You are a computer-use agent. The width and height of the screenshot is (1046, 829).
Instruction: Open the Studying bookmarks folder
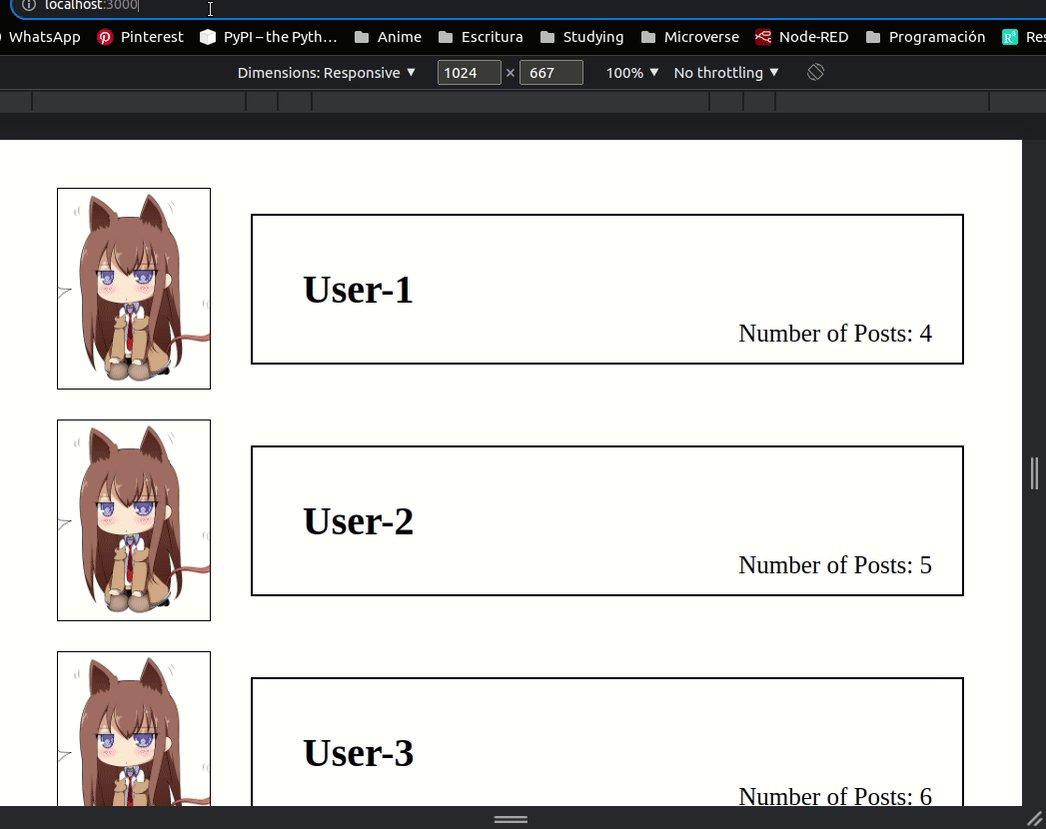coord(582,37)
